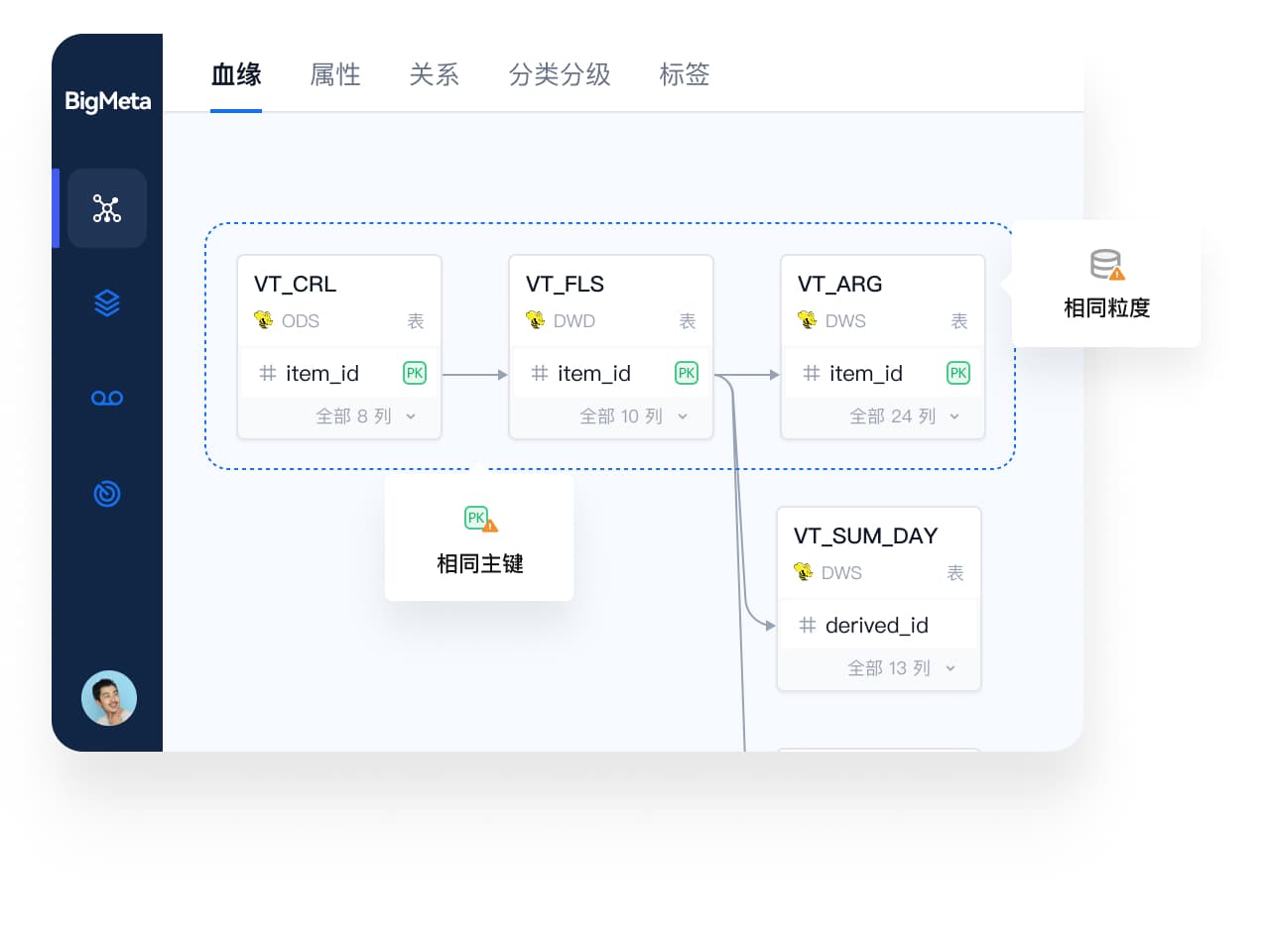Expand all 10 columns of VT_FLS
Image resolution: width=1270 pixels, height=952 pixels.
634,416
